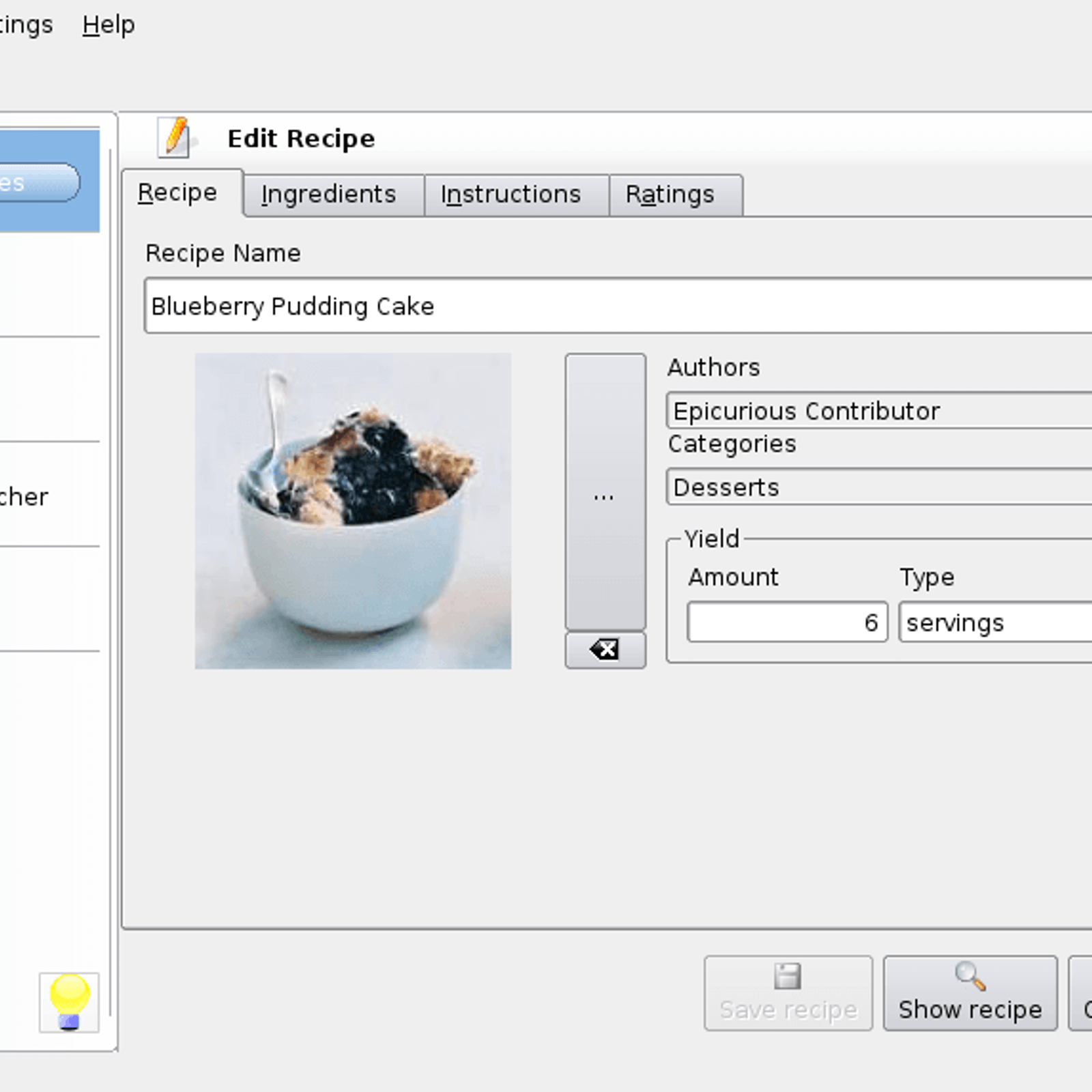
Task: Click the Type label in Yield
Action: click(x=927, y=578)
